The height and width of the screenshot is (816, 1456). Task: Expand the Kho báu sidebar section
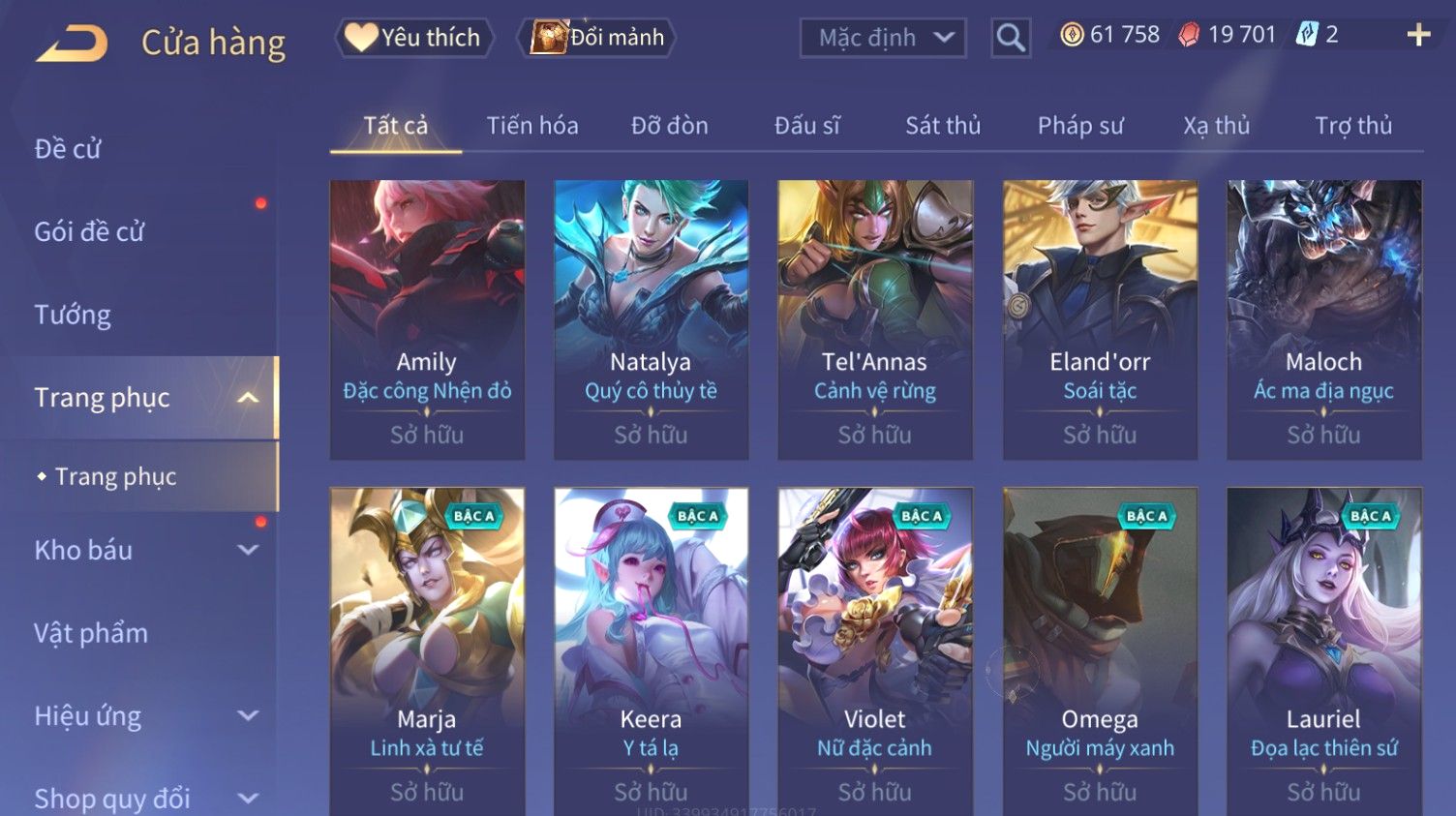(248, 550)
